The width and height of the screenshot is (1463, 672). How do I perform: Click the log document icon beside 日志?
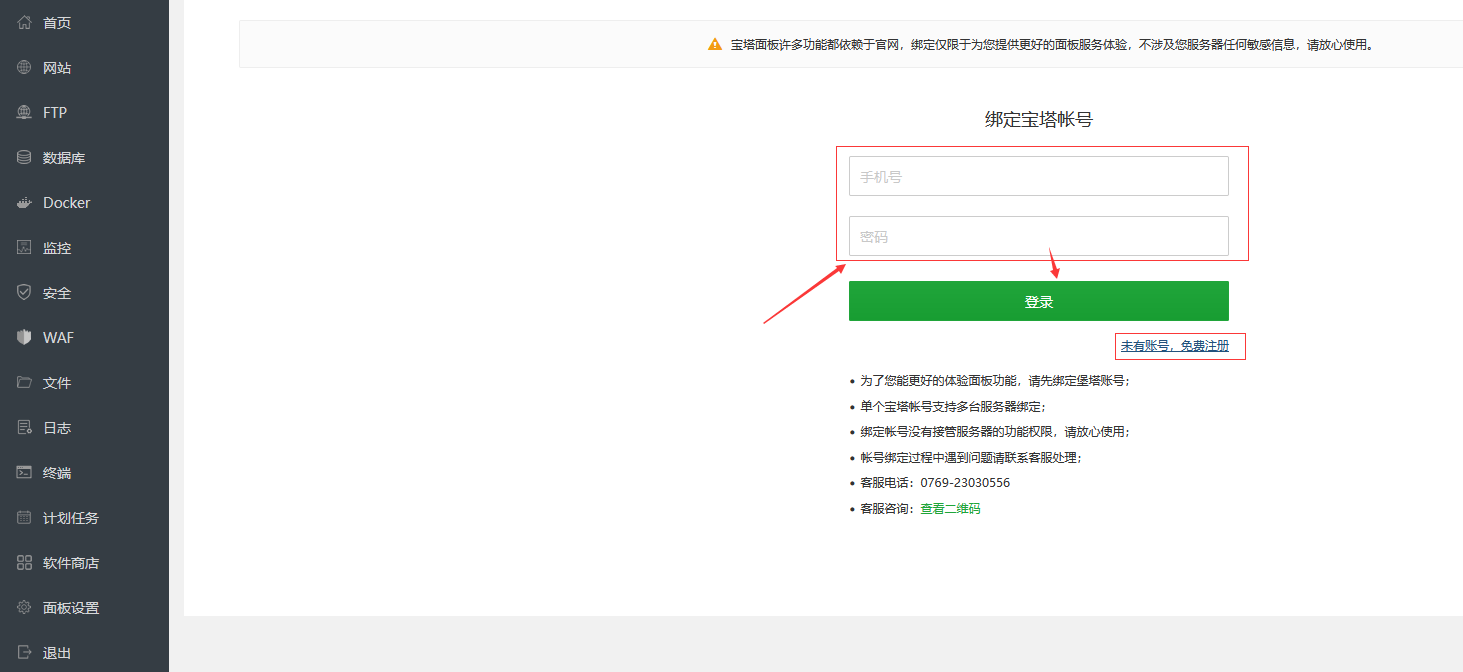tap(25, 427)
